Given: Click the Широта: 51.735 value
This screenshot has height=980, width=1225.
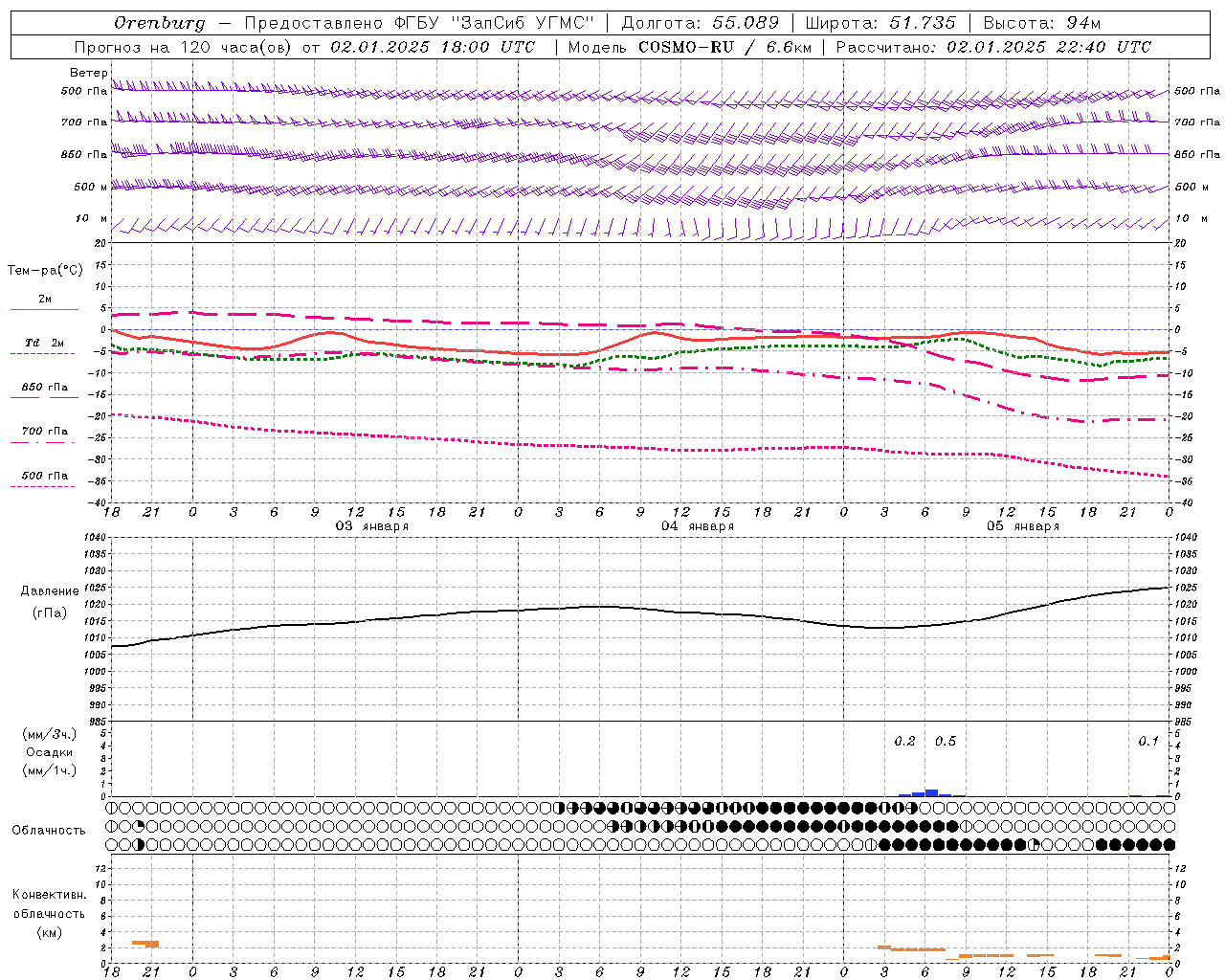Looking at the screenshot, I should [880, 23].
